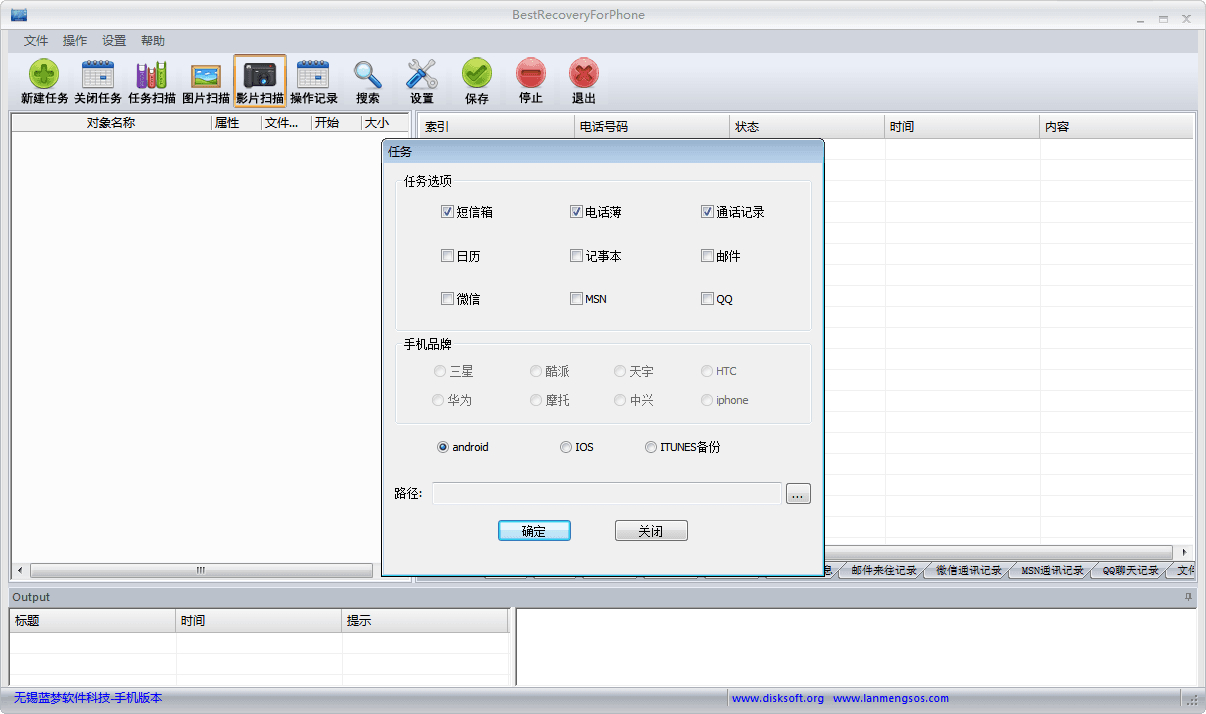Open the 操作记录 (Operation Log) toolbar icon
This screenshot has height=714, width=1206.
[314, 81]
